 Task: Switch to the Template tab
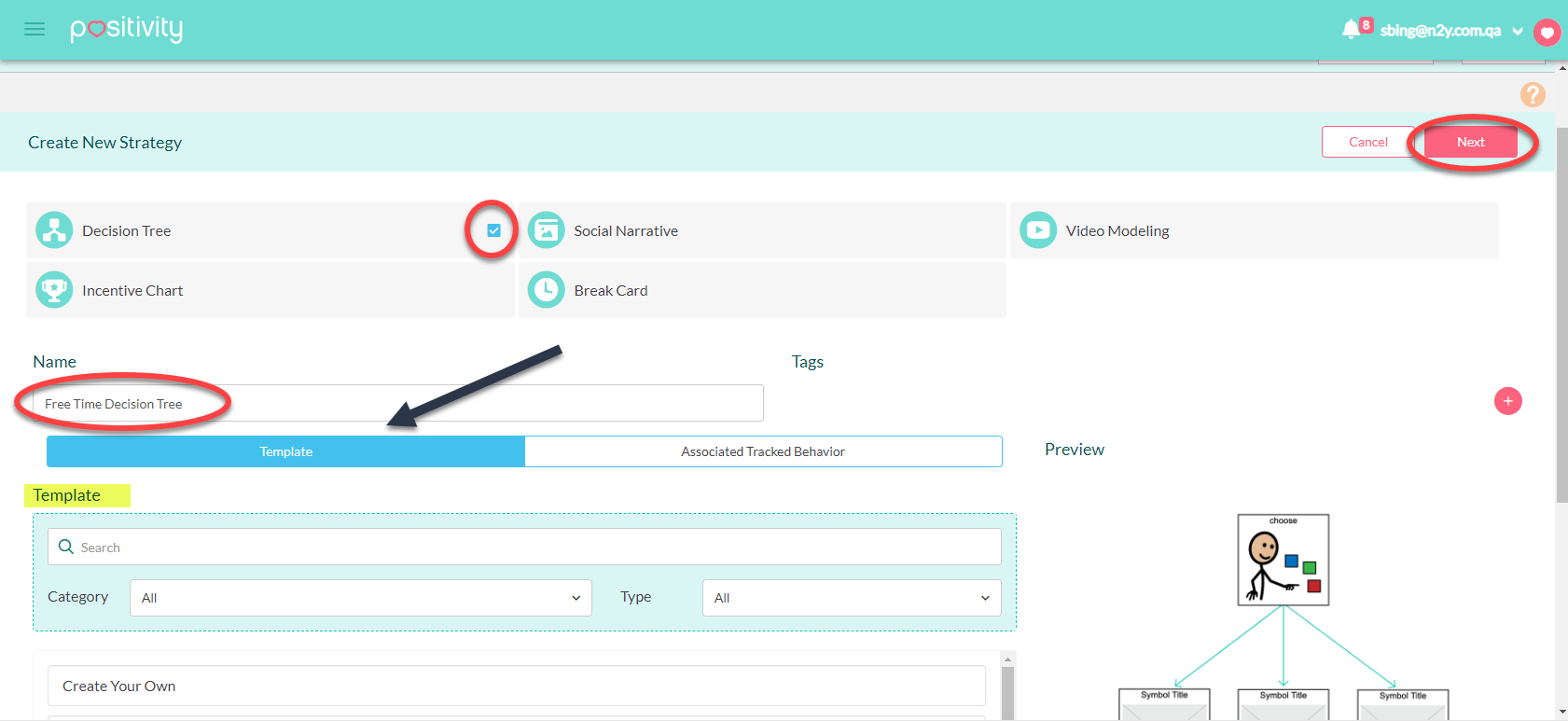coord(286,451)
